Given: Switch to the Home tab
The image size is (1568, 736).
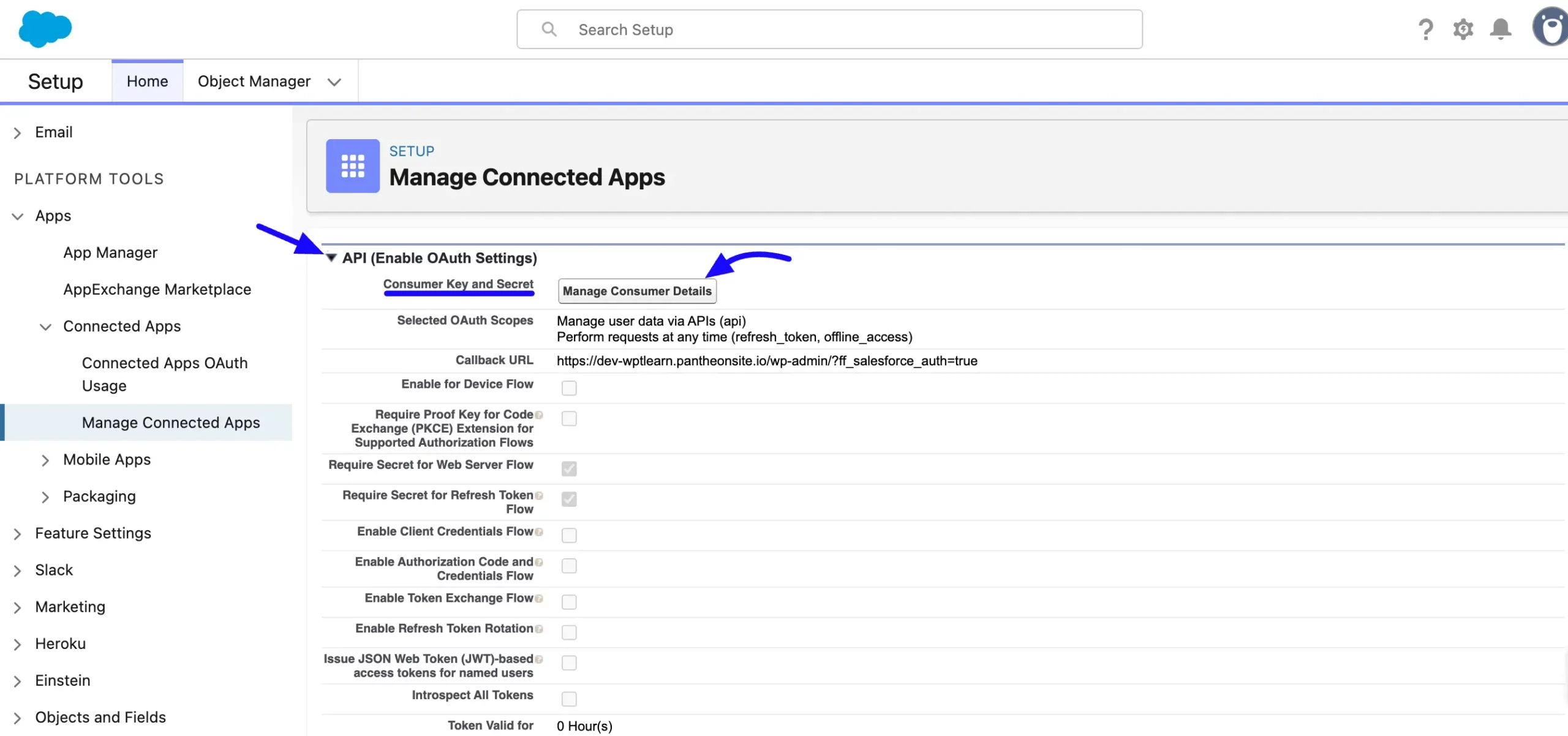Looking at the screenshot, I should 147,81.
